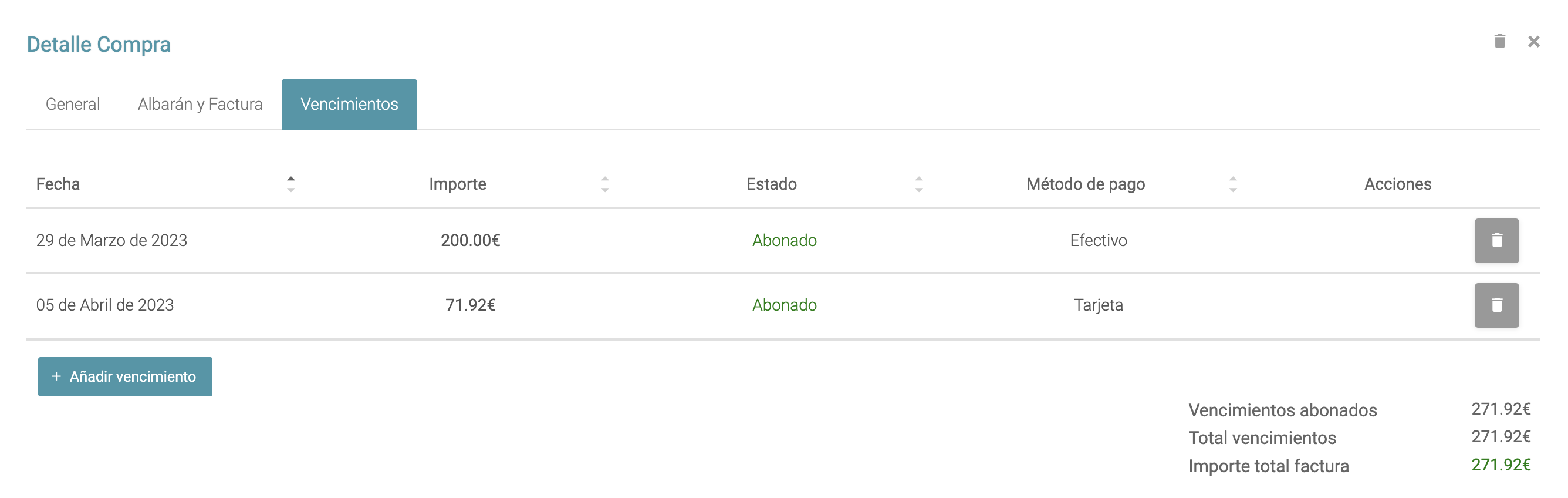Delete the 05 de Abril vencimiento row
This screenshot has width=1568, height=498.
[1496, 305]
